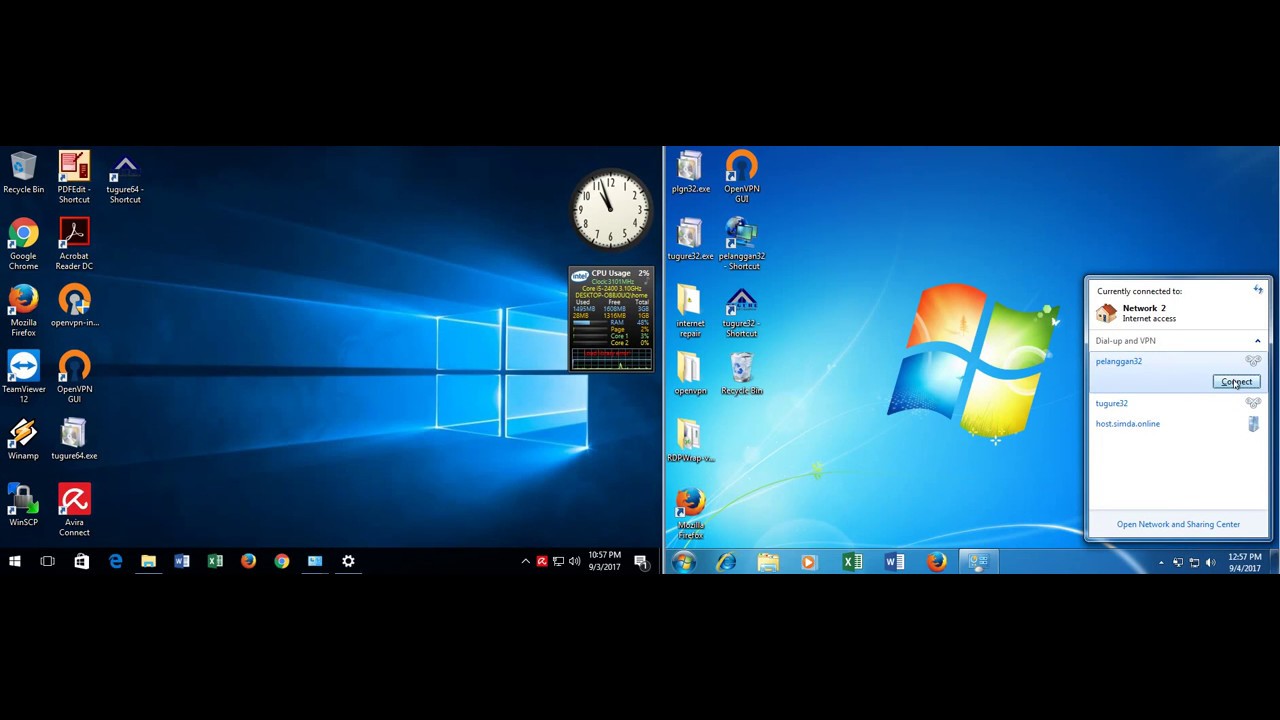
Task: Click Connect button for pelanggan32
Action: [x=1236, y=382]
